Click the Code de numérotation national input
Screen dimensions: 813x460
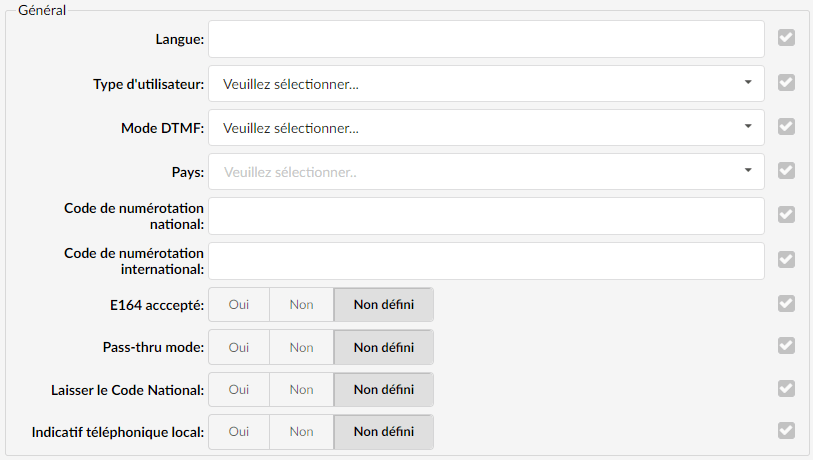(x=486, y=216)
